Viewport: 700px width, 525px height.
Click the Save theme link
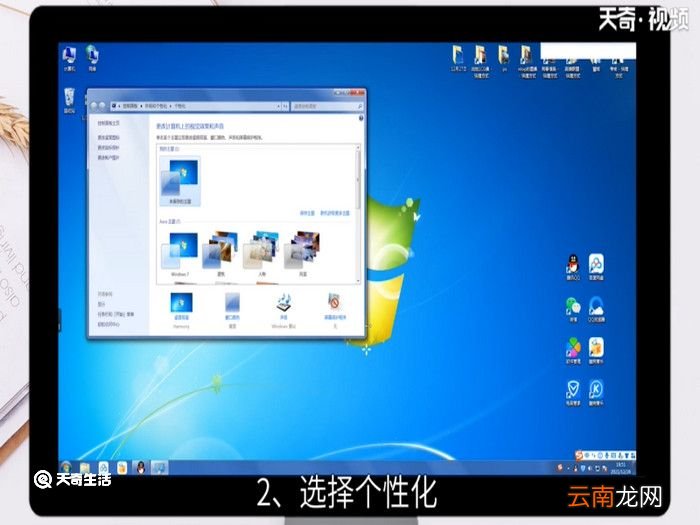[307, 213]
